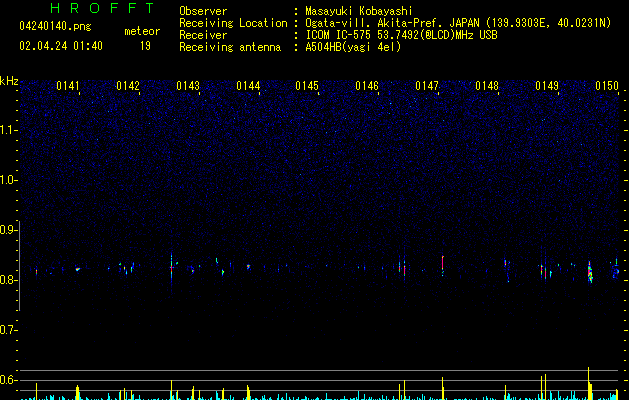
Task: Select the ICOM IC-575 53.7492 MHz USB text
Action: point(402,35)
